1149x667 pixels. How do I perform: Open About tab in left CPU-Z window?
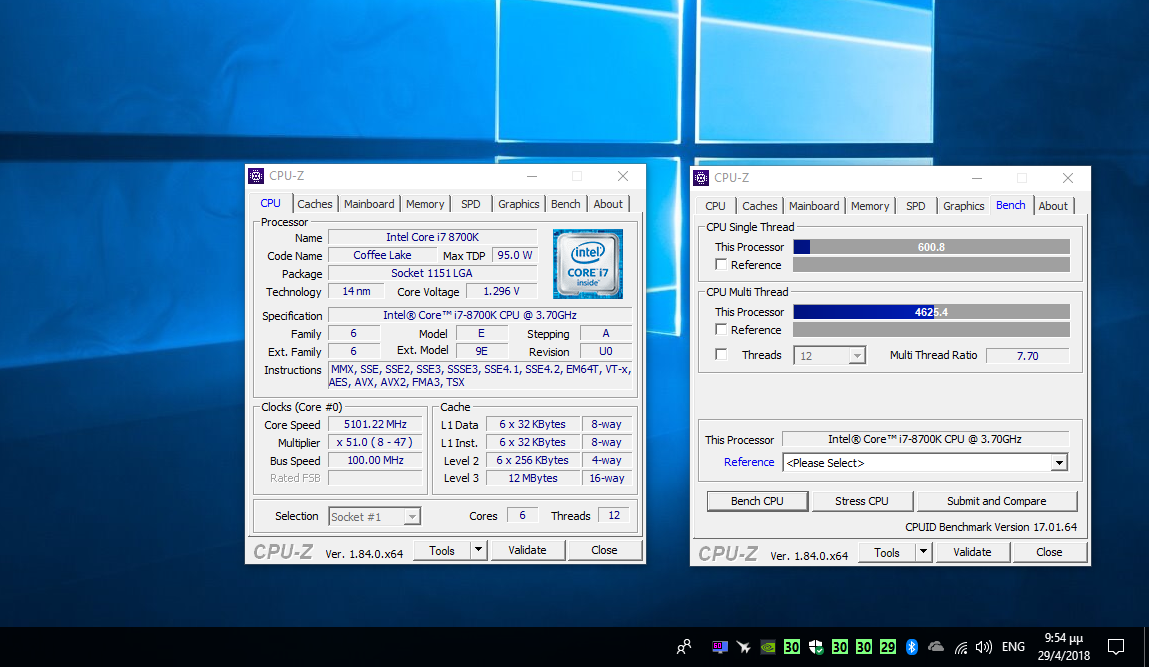tap(607, 204)
